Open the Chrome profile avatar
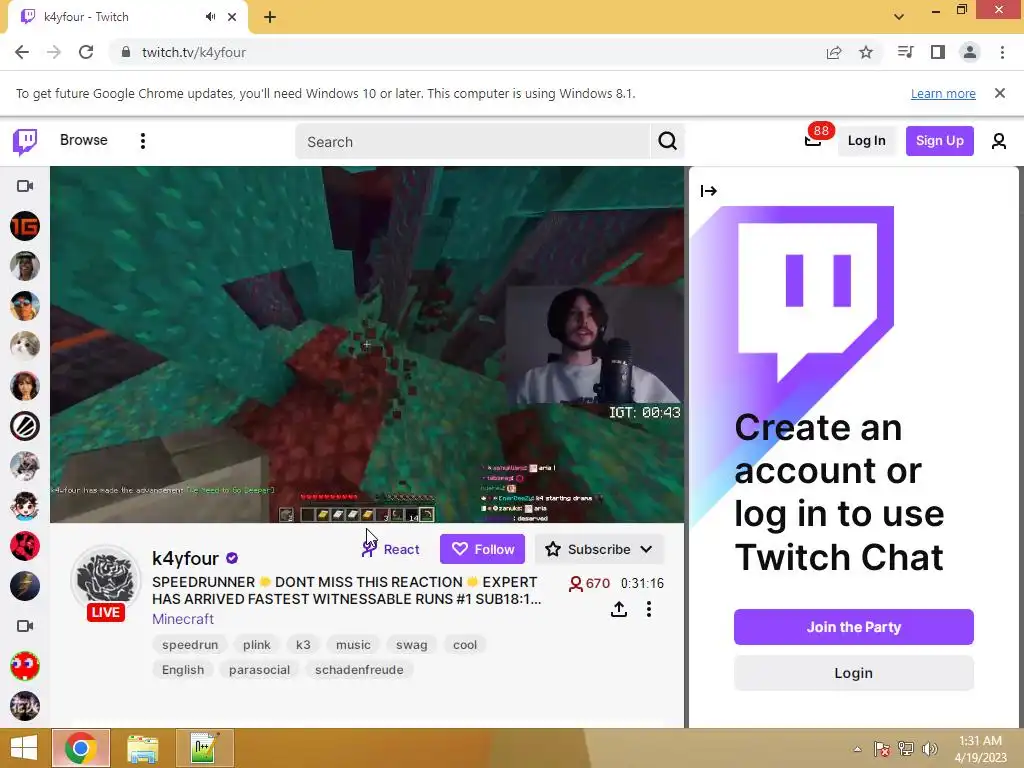 [x=970, y=52]
